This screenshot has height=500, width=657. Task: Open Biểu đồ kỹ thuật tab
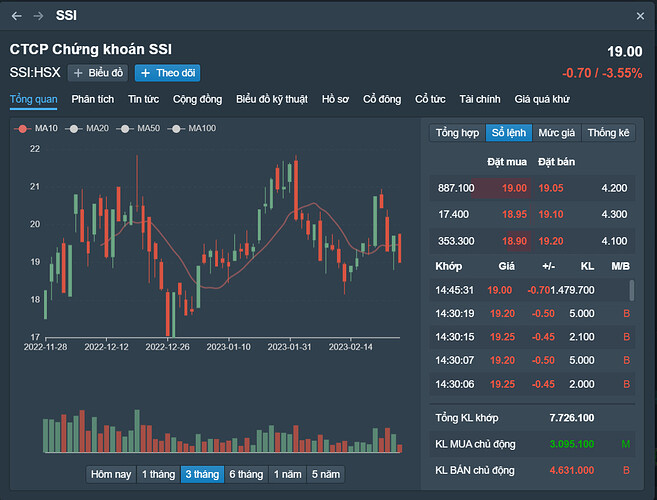tap(273, 99)
